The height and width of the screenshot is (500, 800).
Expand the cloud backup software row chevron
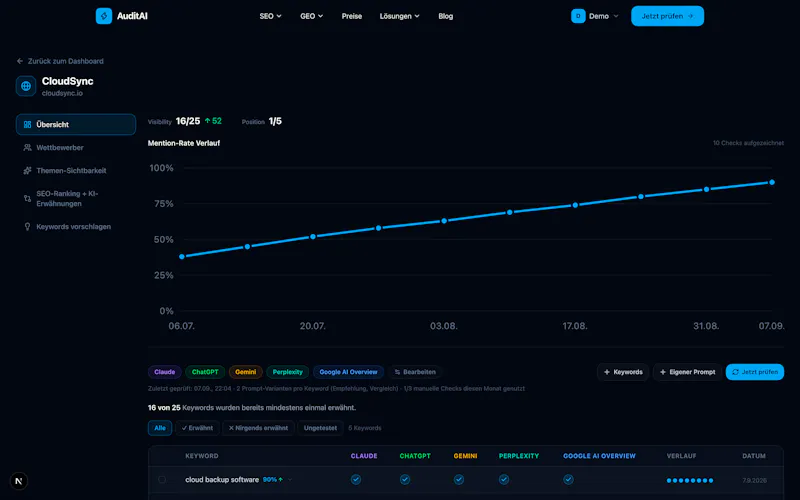290,480
